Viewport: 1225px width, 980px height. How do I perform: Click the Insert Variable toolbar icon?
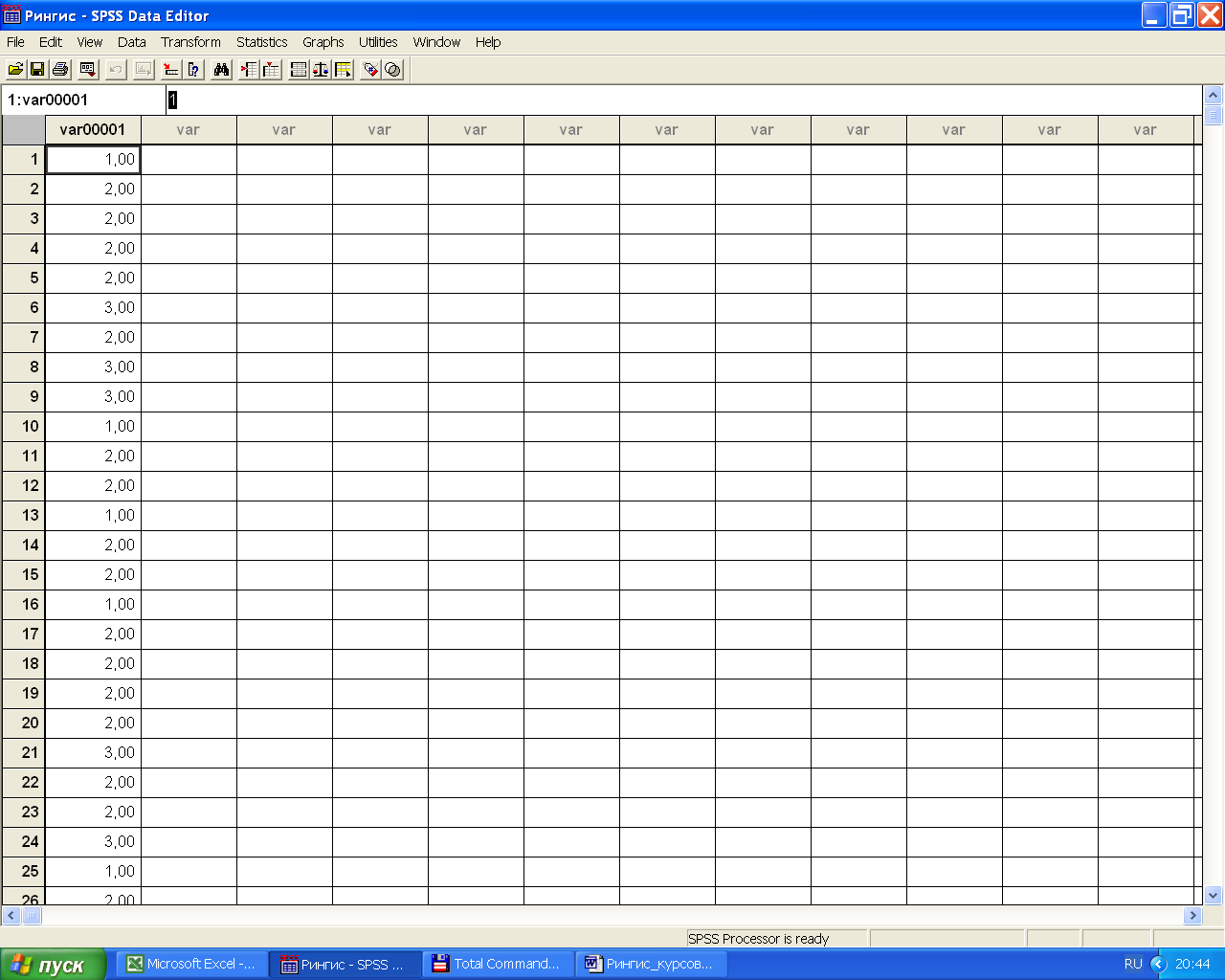click(271, 69)
